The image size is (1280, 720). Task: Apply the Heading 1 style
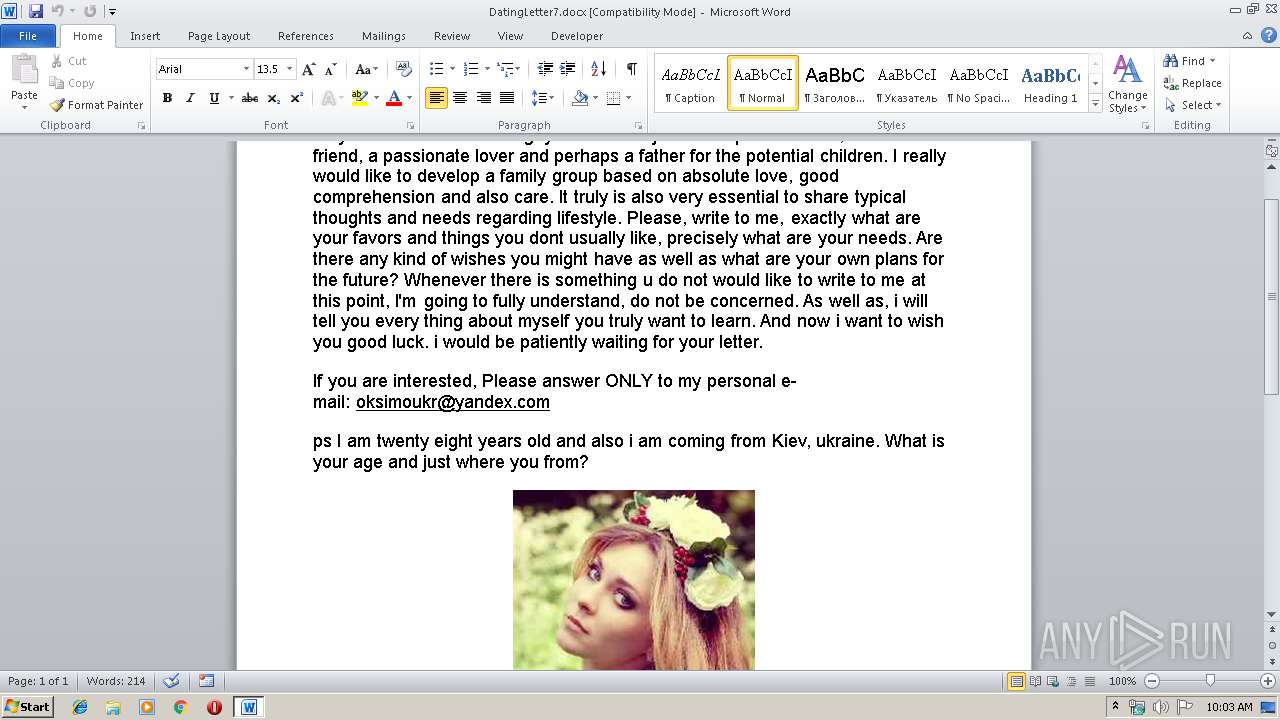[1050, 83]
